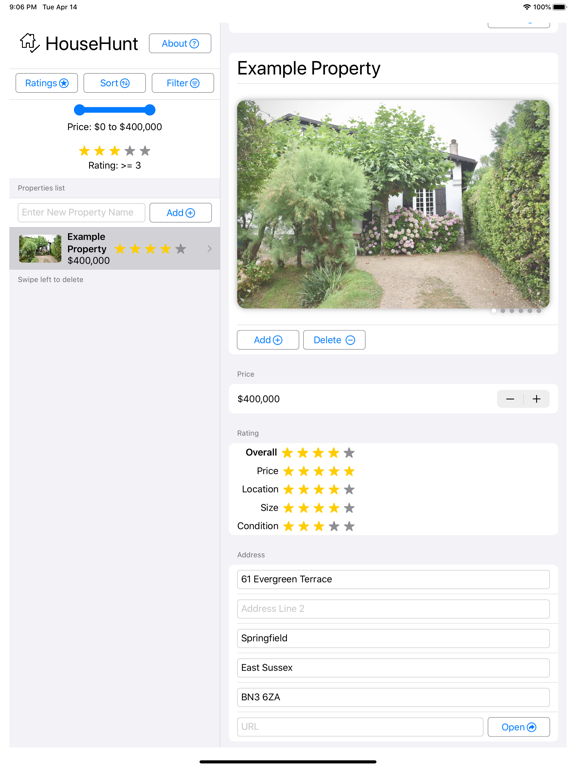Viewport: 576px width, 768px height.
Task: Set Overall rating to one star
Action: (288, 453)
